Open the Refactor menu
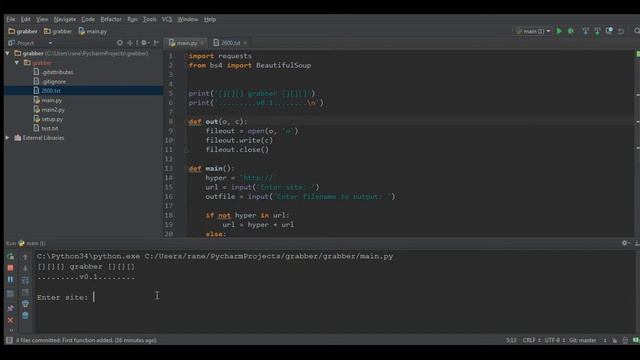This screenshot has width=640, height=360. coord(111,19)
